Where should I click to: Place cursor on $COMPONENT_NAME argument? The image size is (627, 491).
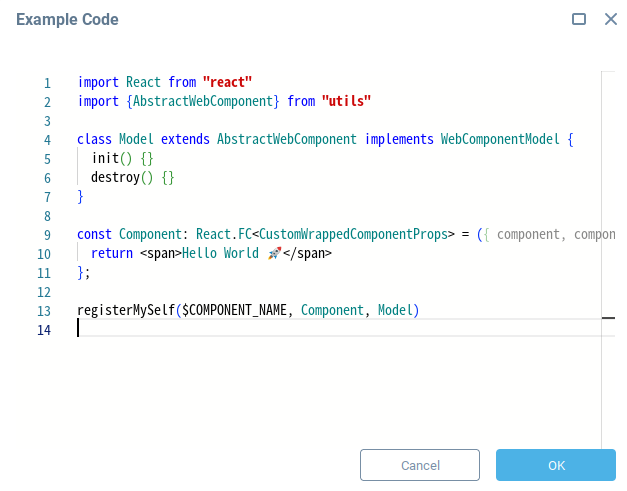tap(234, 310)
